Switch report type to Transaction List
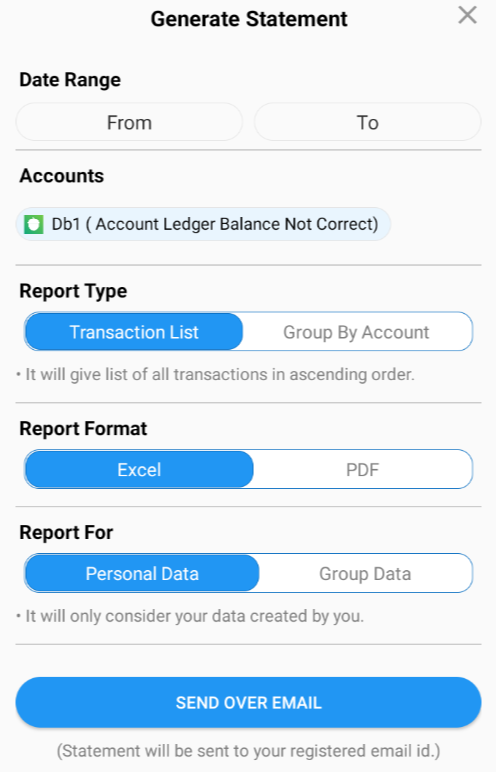The width and height of the screenshot is (496, 772). tap(134, 332)
